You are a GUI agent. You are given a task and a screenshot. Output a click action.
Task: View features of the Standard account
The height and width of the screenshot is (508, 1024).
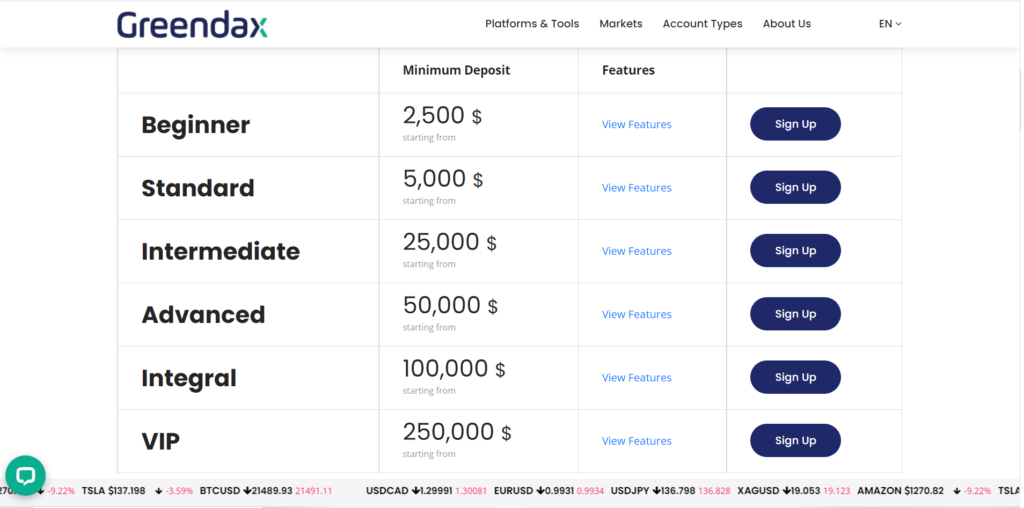click(x=636, y=188)
